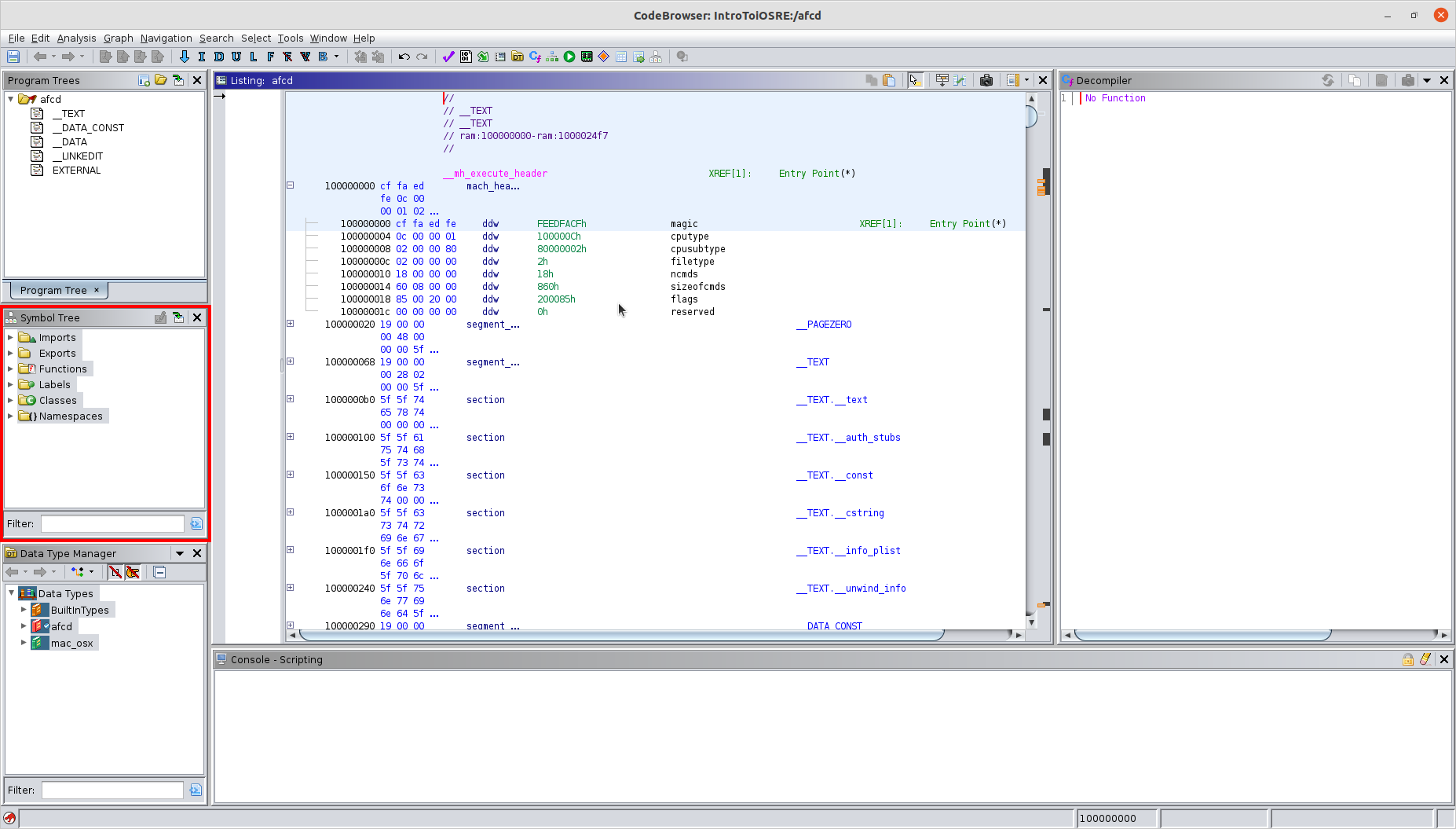
Task: Select the Bookmark (B) navigation icon
Action: [323, 57]
